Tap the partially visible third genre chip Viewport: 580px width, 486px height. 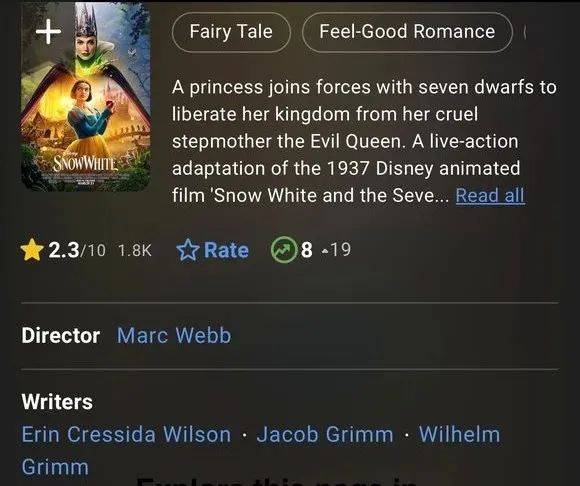click(525, 32)
